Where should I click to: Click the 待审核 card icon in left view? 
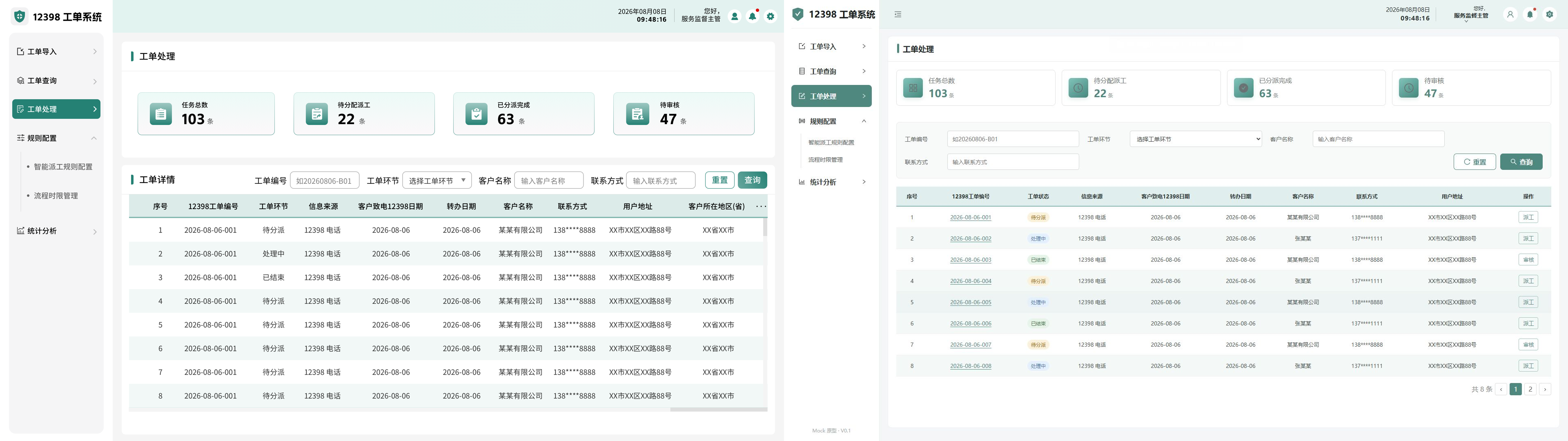pos(637,114)
